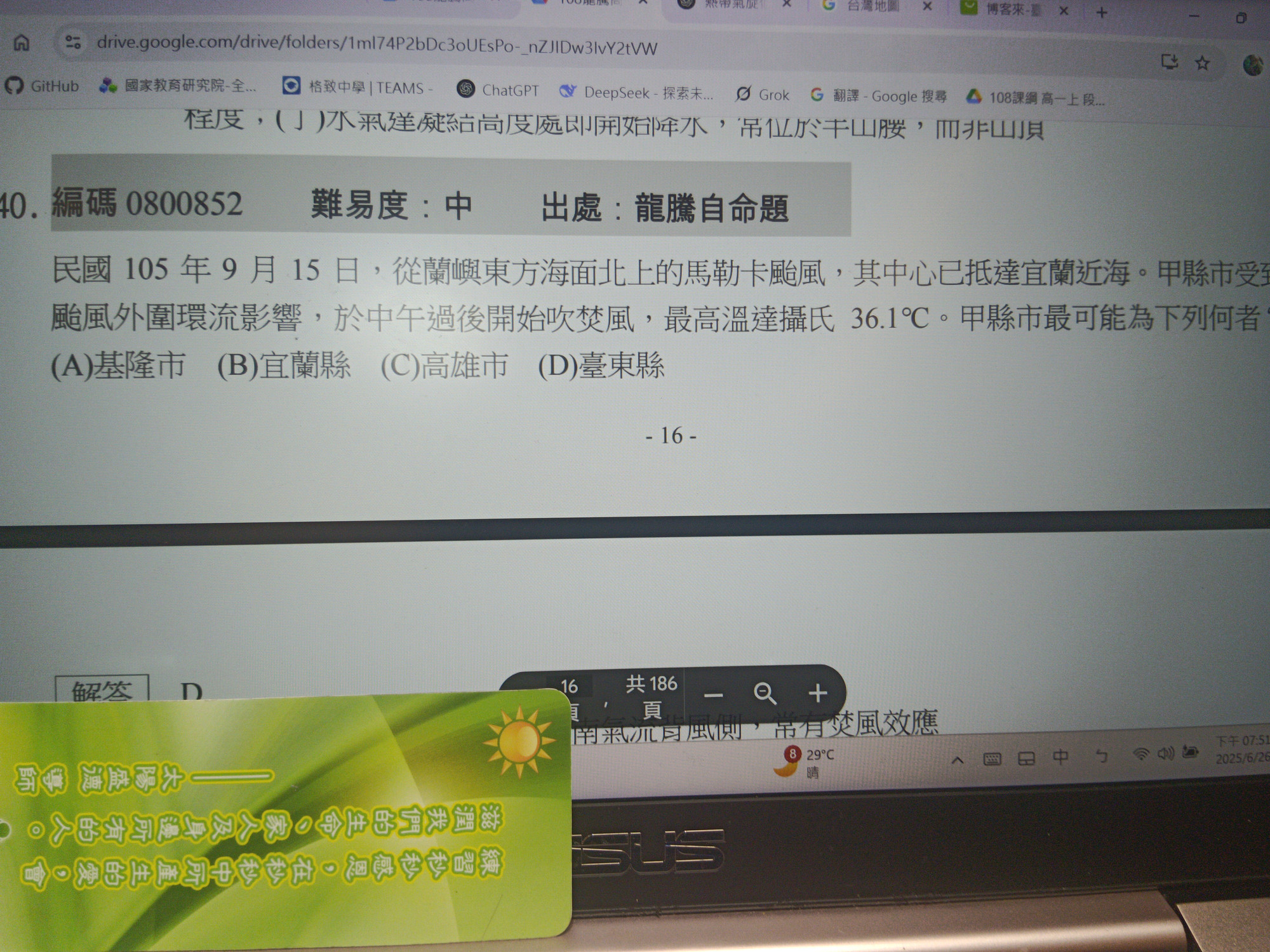Minimize the browser window
The image size is (1270, 952).
pyautogui.click(x=1194, y=16)
